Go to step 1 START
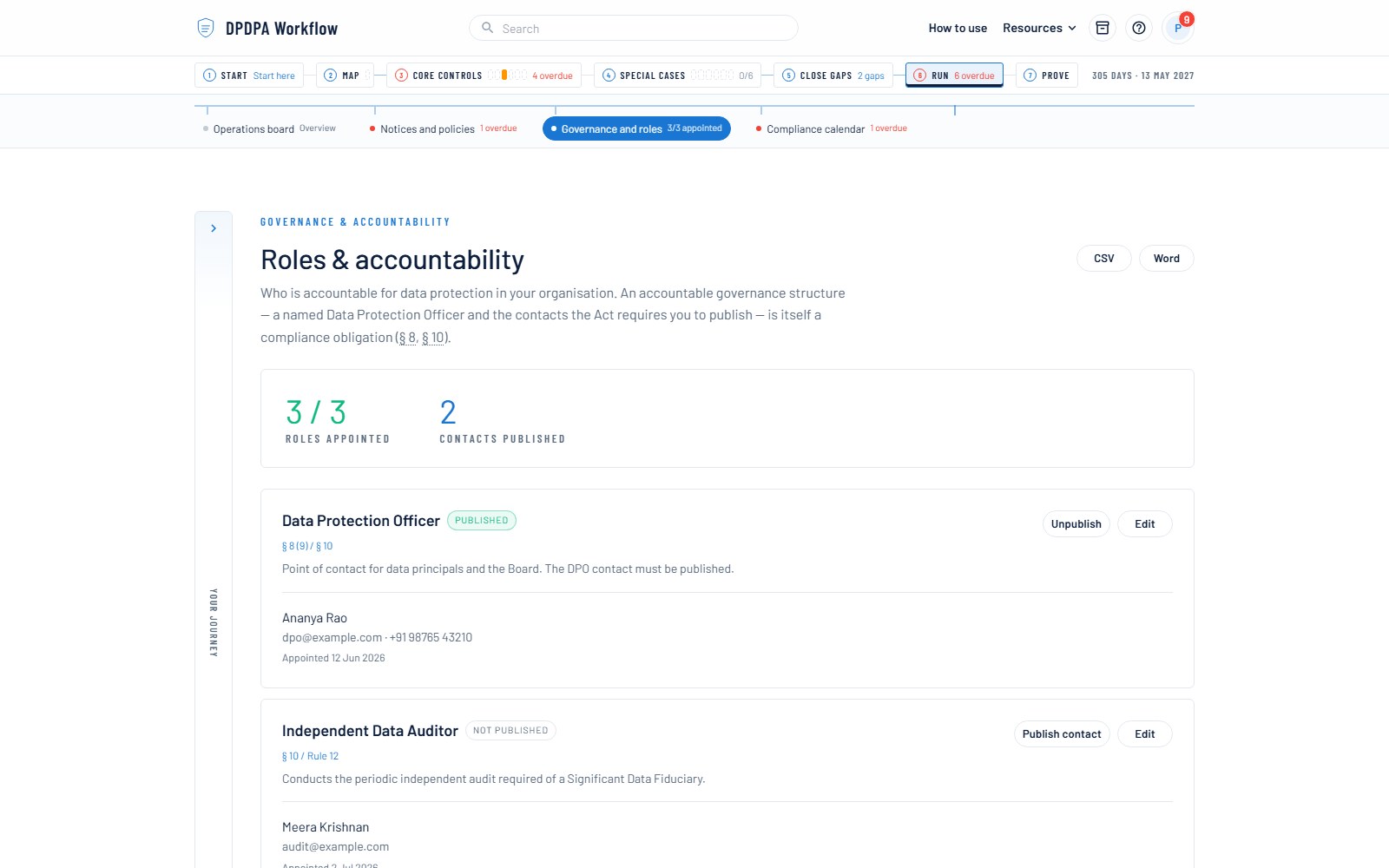The width and height of the screenshot is (1389, 868). [x=249, y=76]
